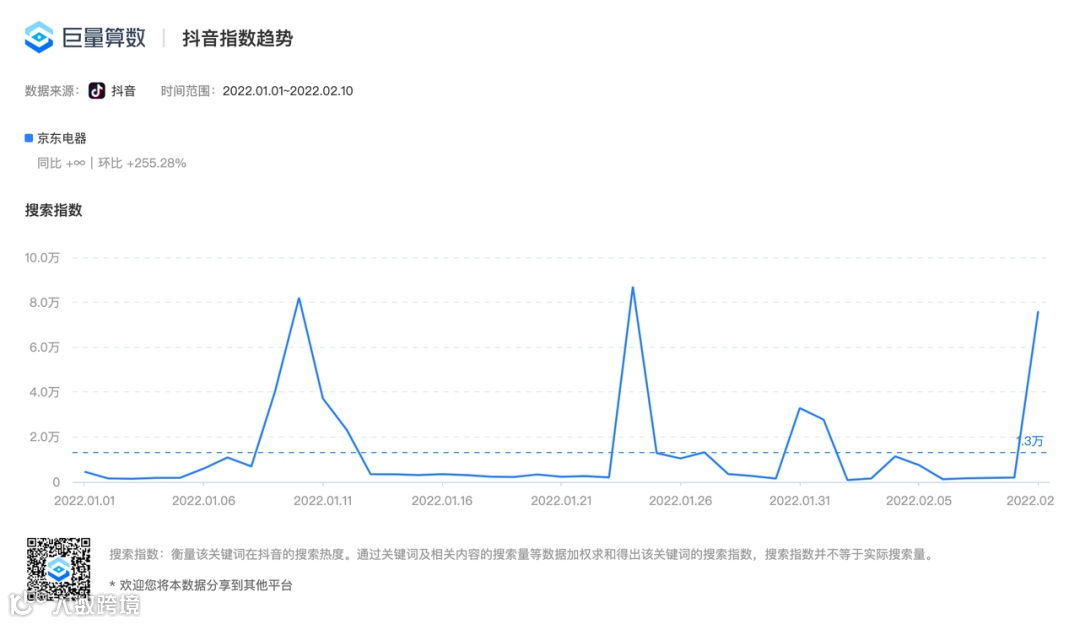Click the chart peak near 2022.01.24

coord(632,287)
